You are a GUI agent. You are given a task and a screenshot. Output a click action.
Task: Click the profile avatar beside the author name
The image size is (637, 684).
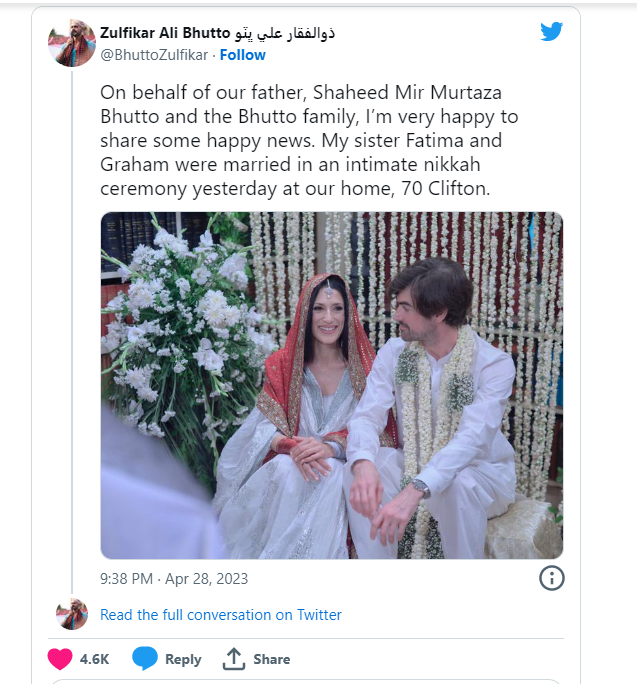[72, 43]
